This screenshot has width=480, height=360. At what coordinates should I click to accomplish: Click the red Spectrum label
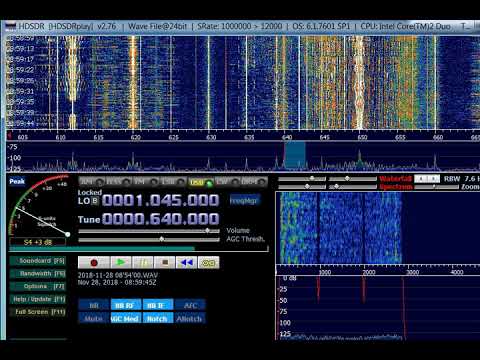point(396,187)
